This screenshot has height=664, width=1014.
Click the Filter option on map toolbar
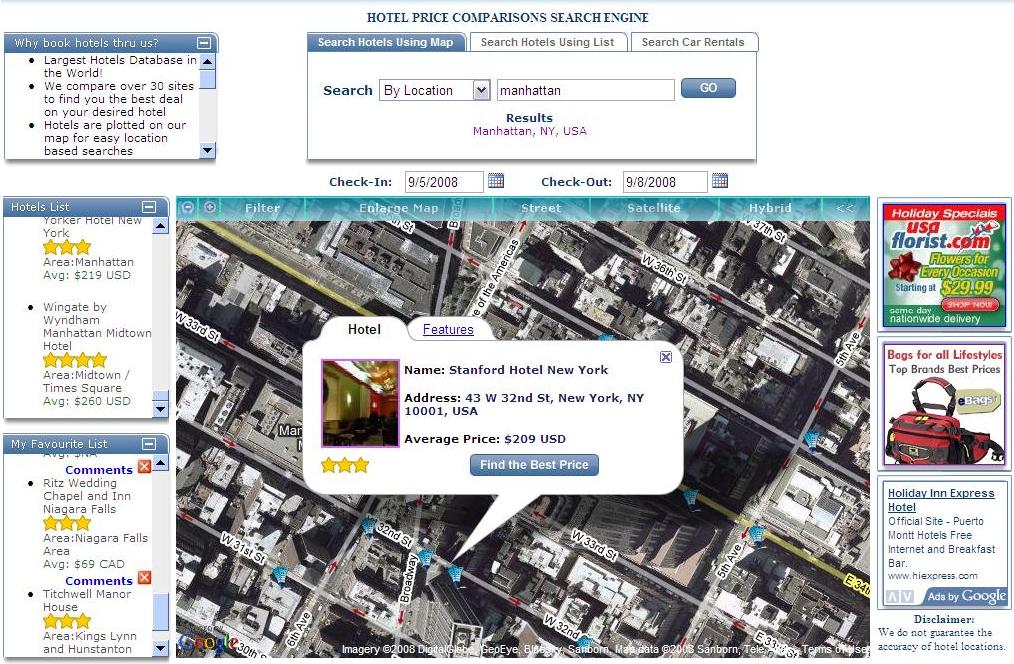263,208
